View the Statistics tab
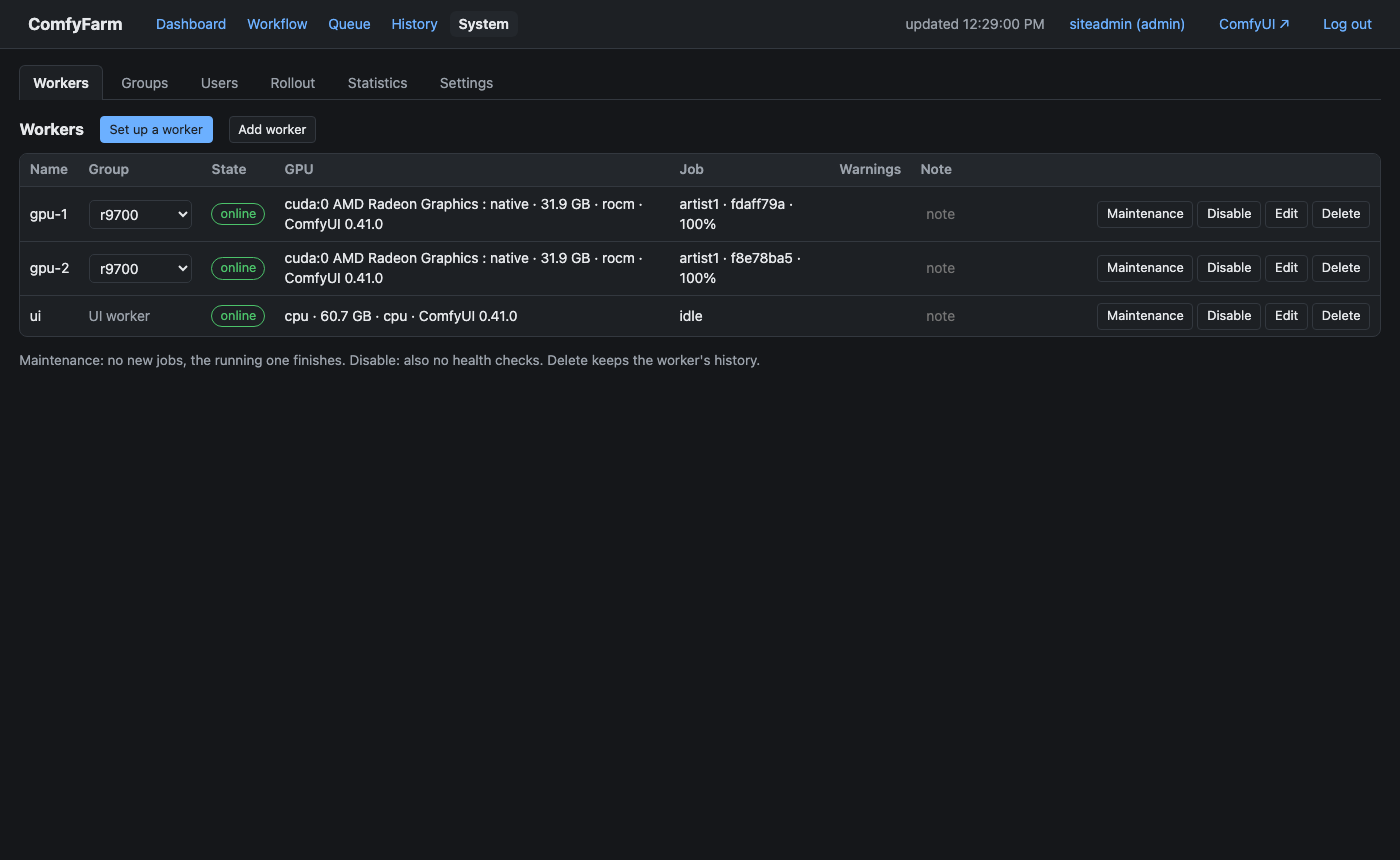The height and width of the screenshot is (860, 1400). [377, 83]
